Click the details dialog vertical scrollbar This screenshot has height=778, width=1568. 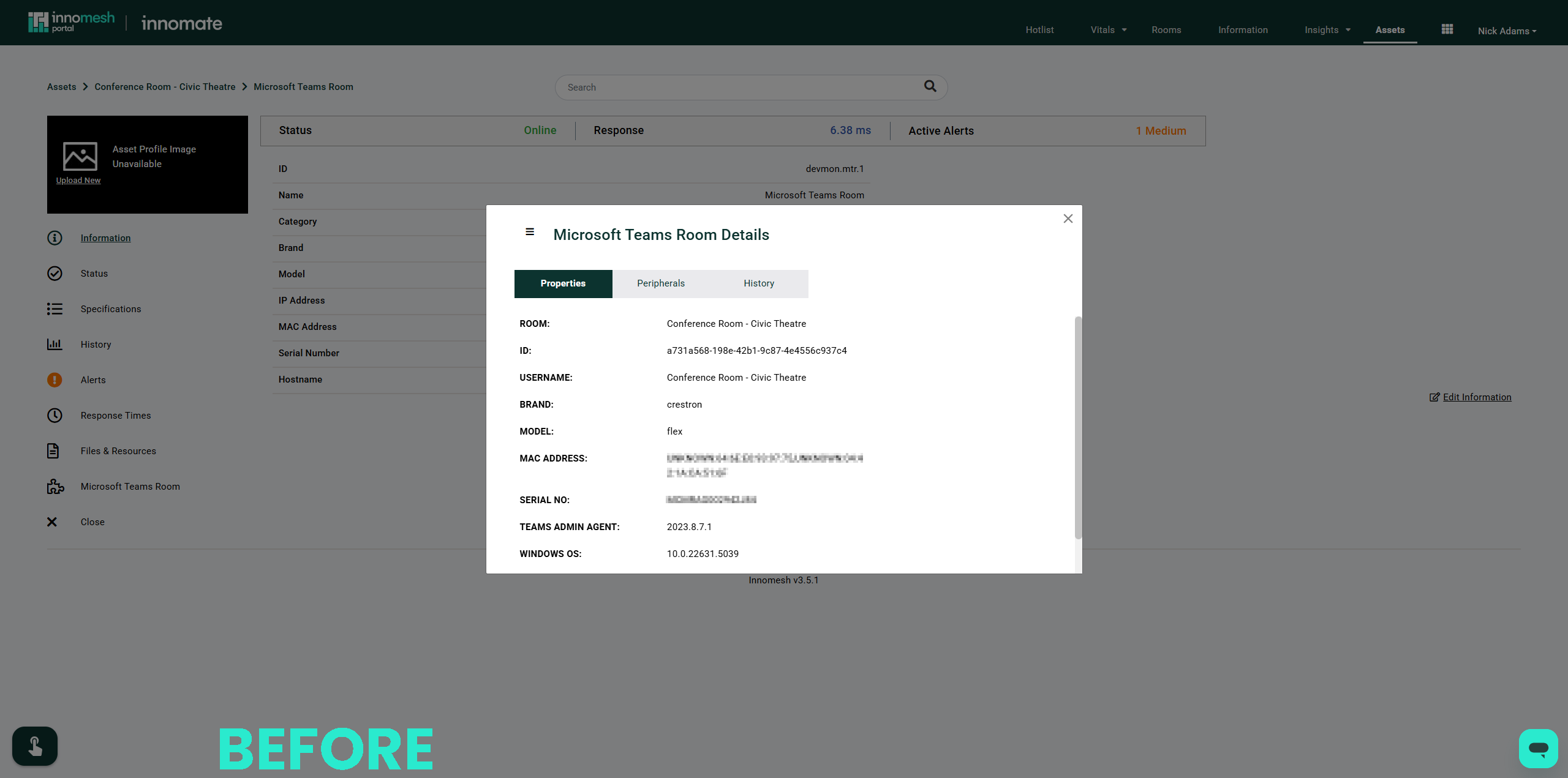click(1078, 428)
